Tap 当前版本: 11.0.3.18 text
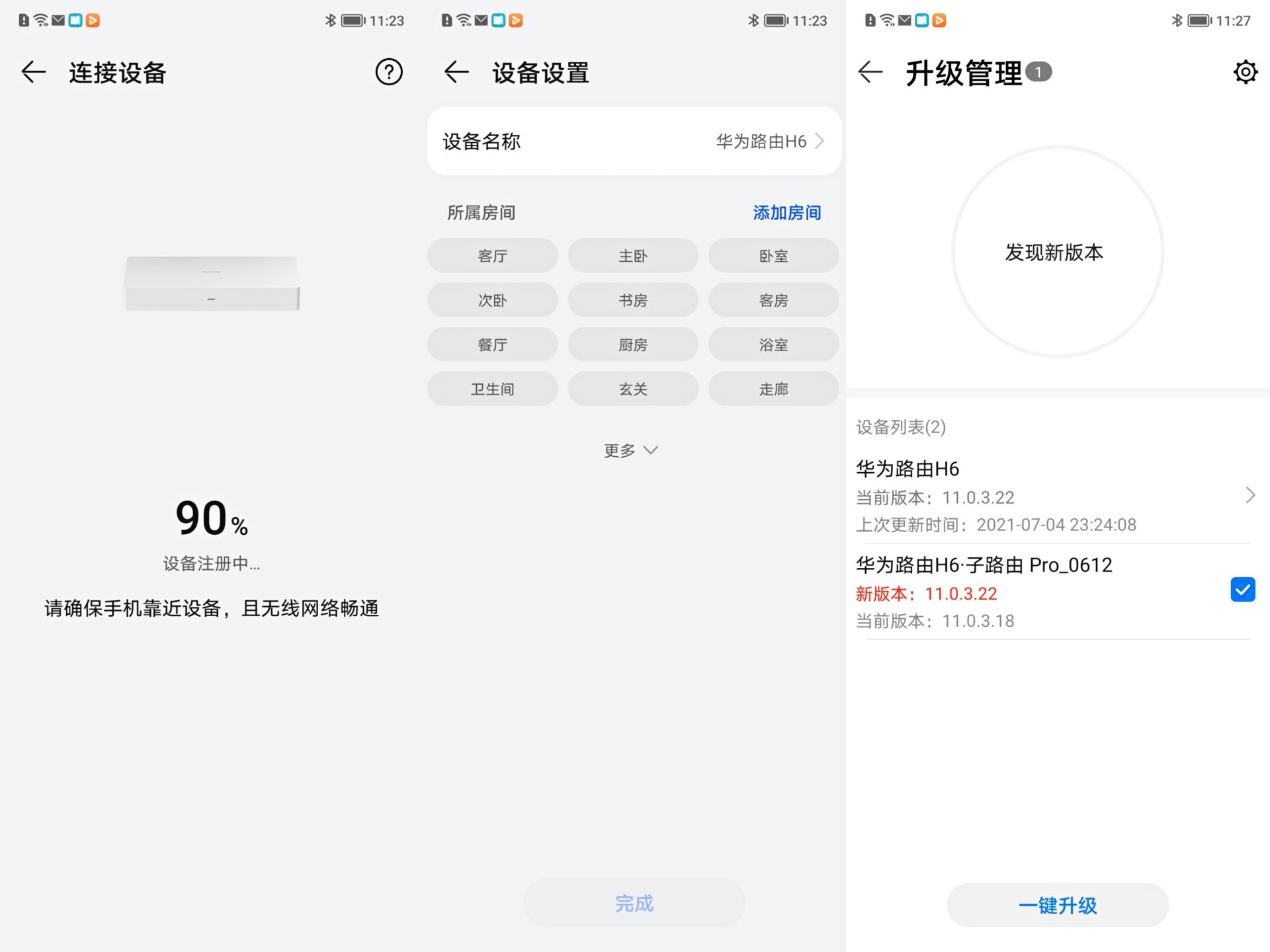This screenshot has height=952, width=1270. (935, 621)
